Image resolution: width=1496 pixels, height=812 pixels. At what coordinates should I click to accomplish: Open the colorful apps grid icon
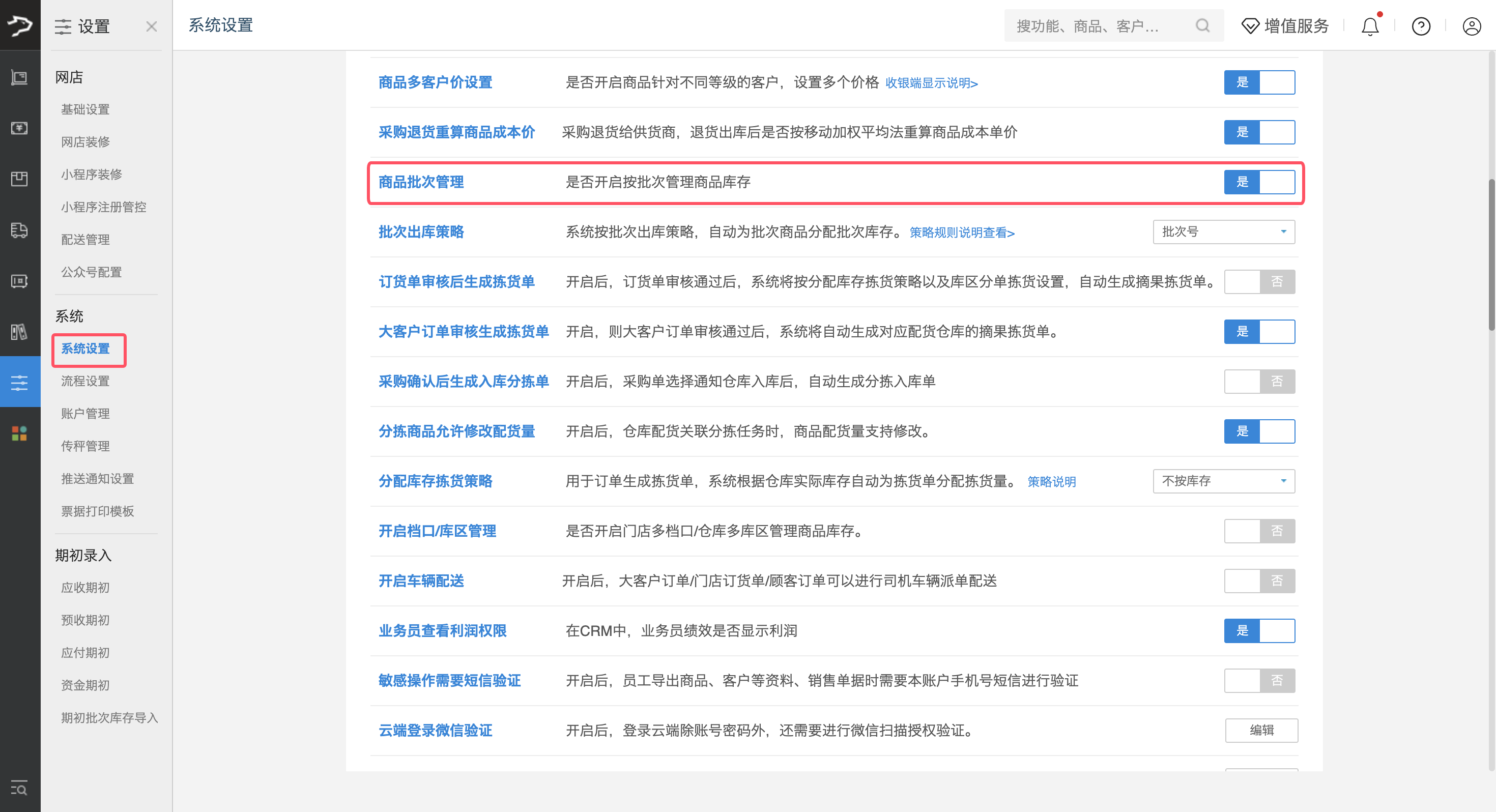(20, 433)
